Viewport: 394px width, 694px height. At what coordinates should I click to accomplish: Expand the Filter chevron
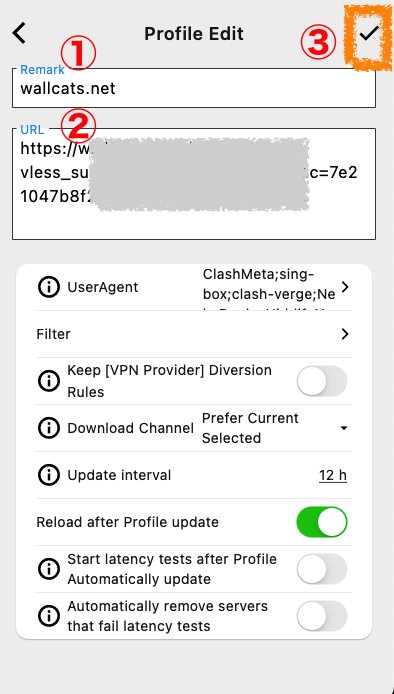click(345, 334)
